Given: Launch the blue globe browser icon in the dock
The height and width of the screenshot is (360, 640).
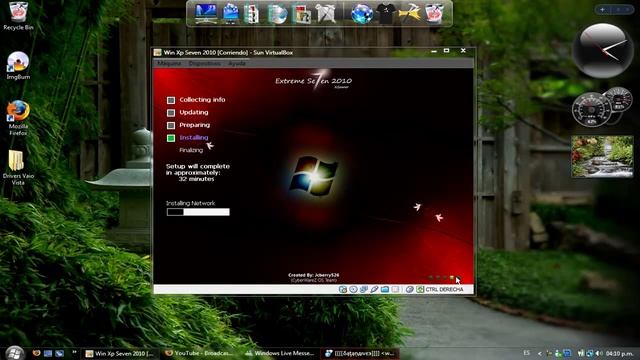Looking at the screenshot, I should [362, 13].
